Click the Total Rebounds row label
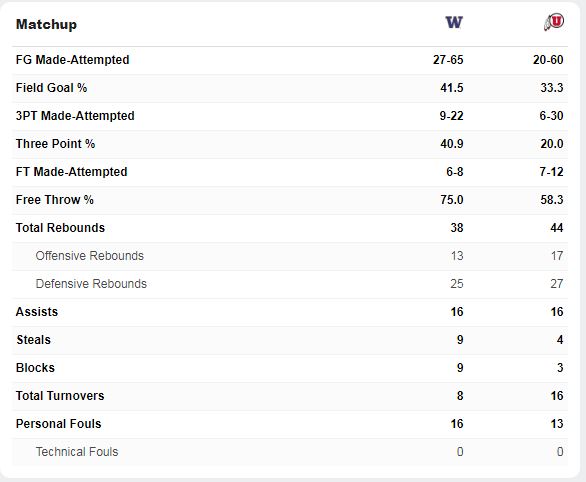 click(60, 228)
